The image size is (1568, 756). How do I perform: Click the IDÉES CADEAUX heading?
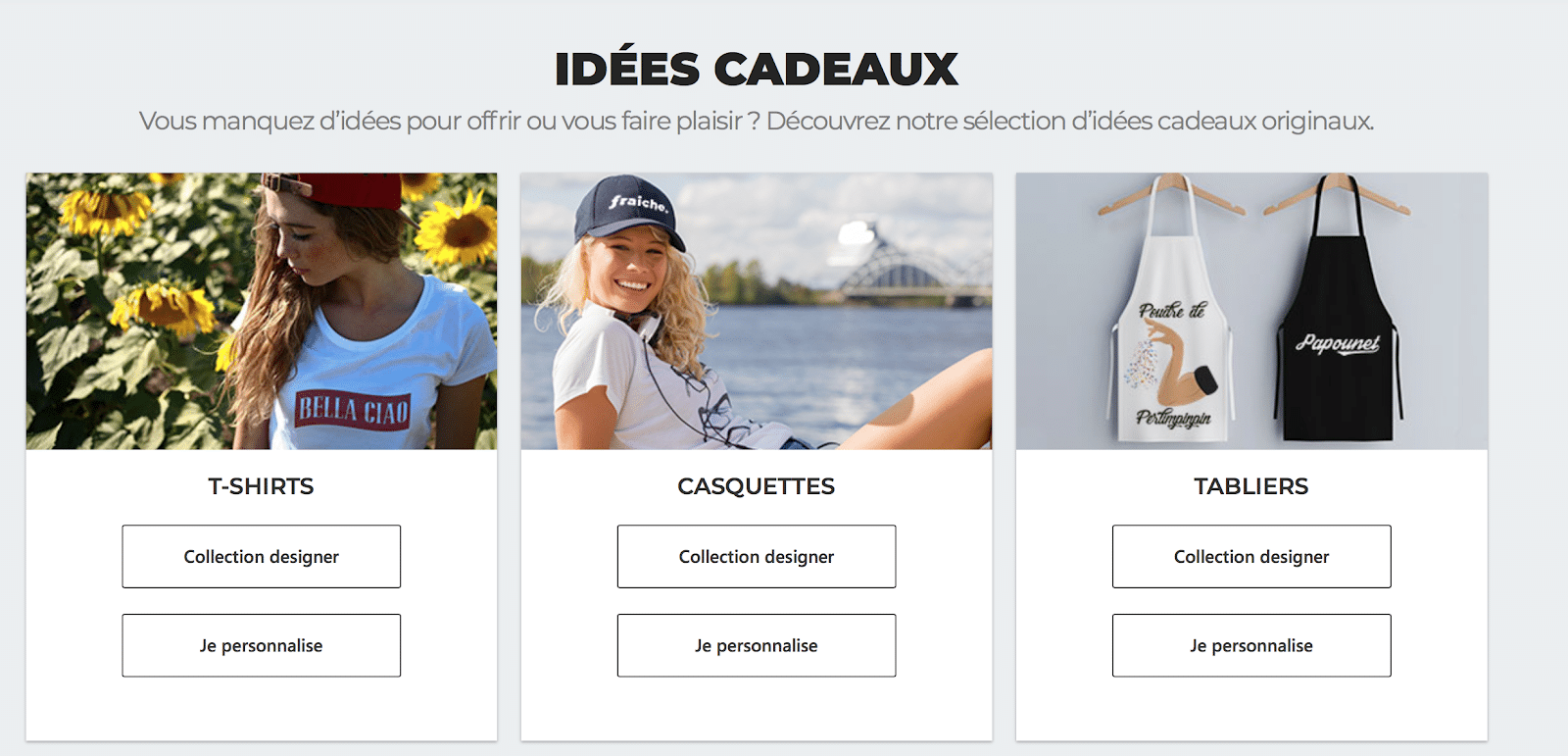[756, 69]
